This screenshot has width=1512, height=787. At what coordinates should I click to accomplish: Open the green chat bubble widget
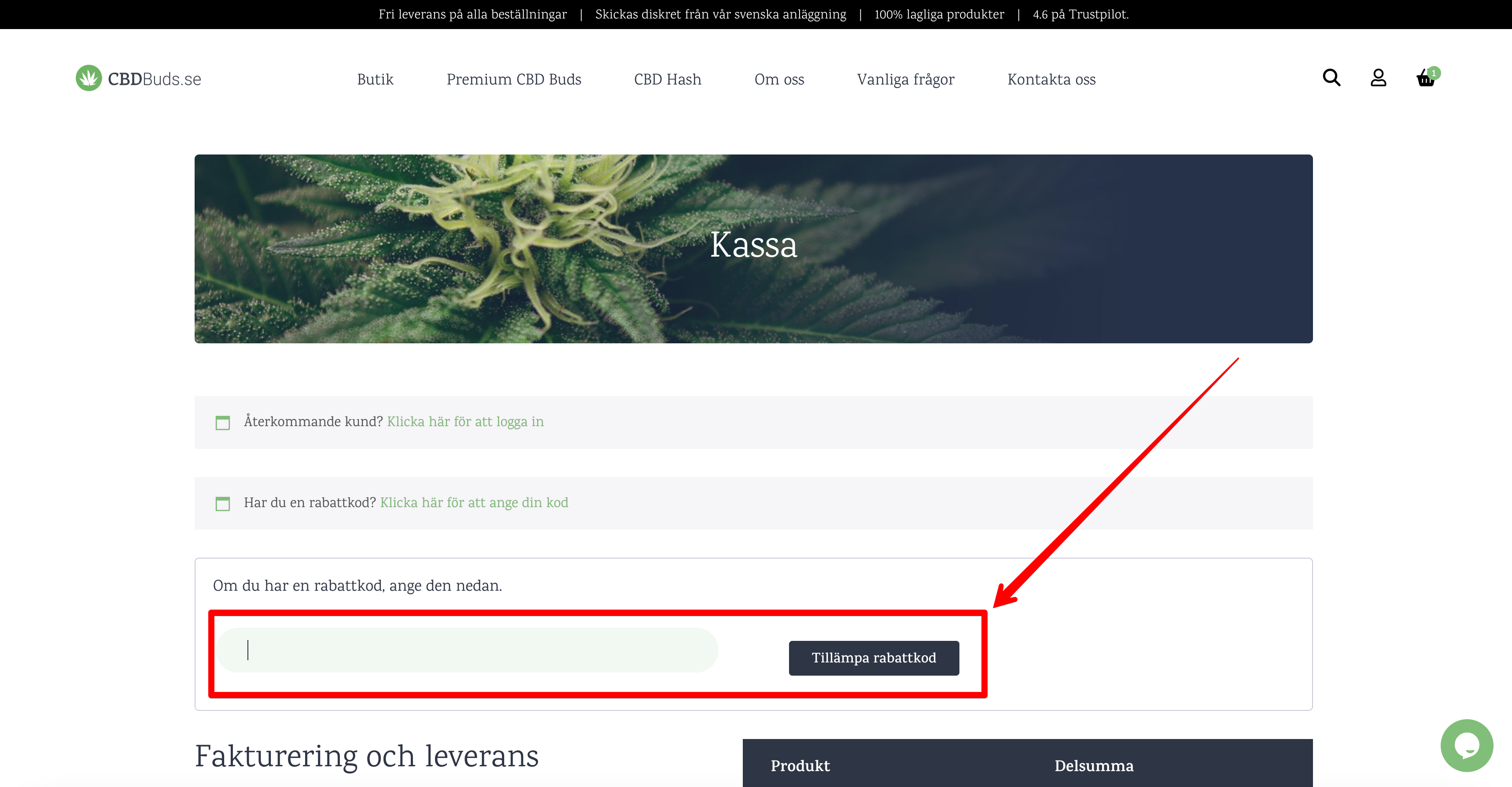pos(1466,745)
